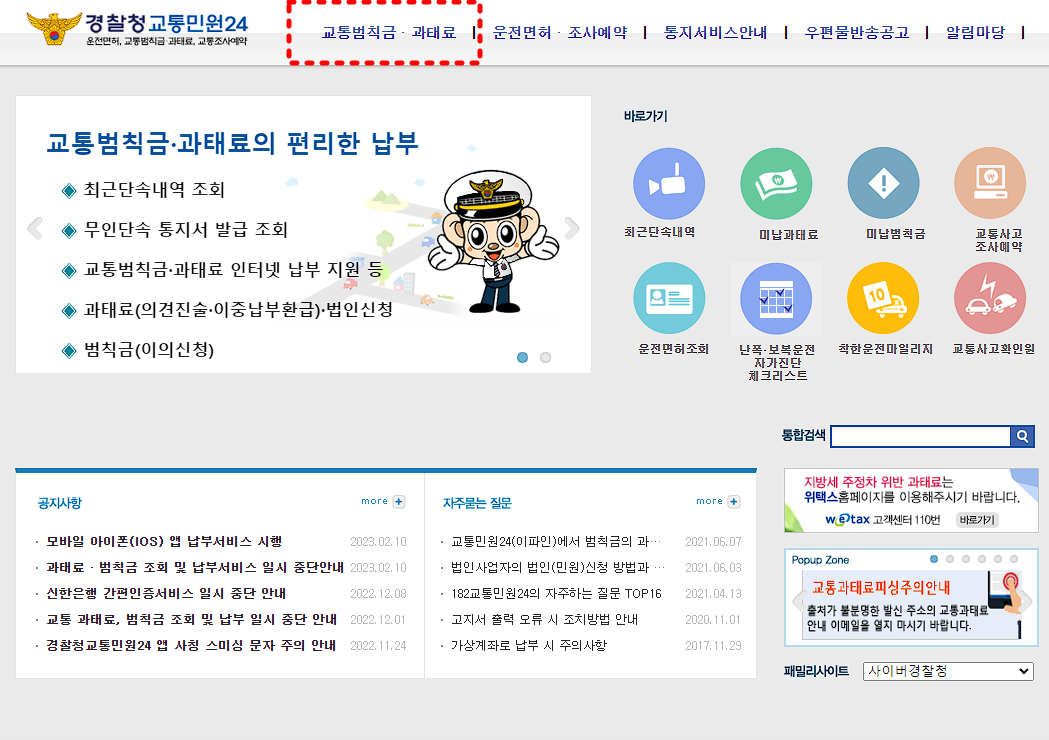The width and height of the screenshot is (1049, 740).
Task: Select the 교통사고확인원 icon
Action: point(989,297)
